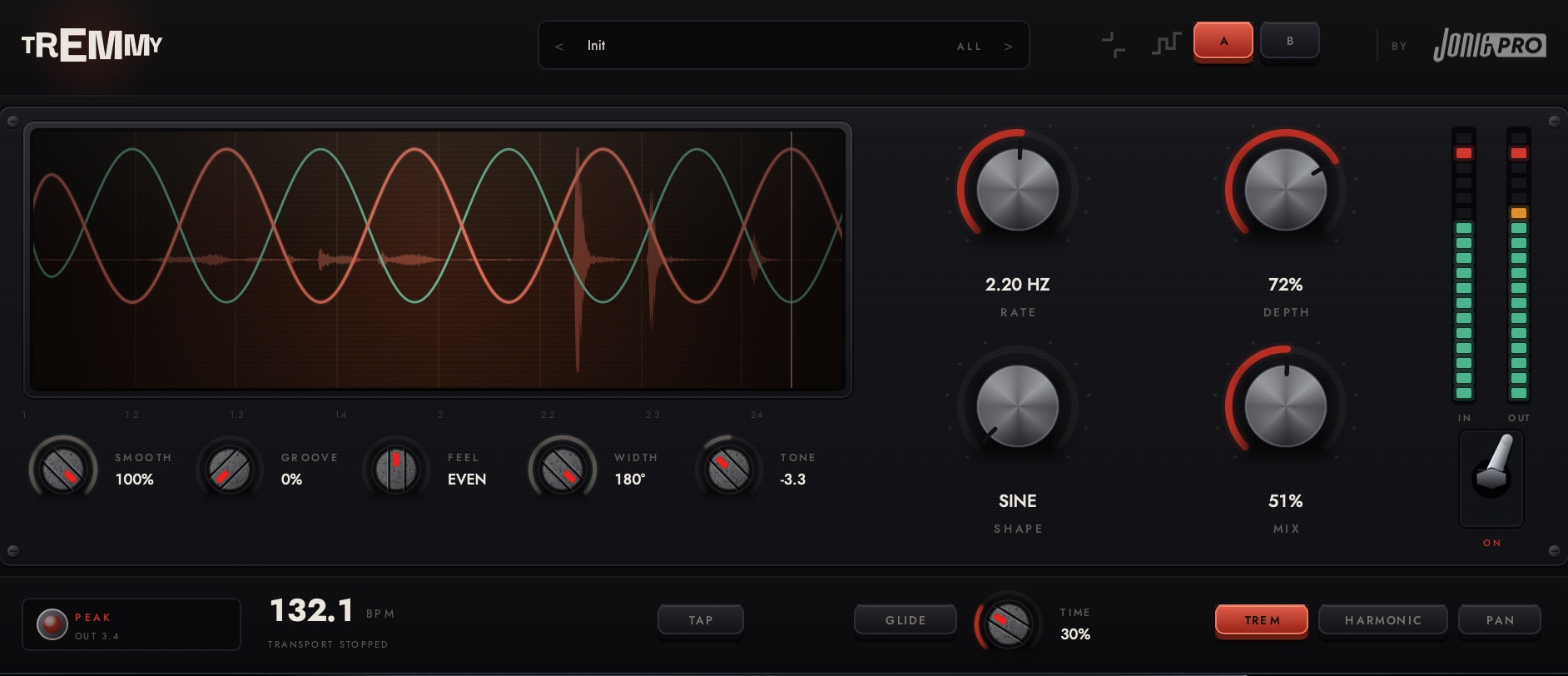Click the 72% depth value
Screen dimensions: 1568x676
click(1285, 285)
